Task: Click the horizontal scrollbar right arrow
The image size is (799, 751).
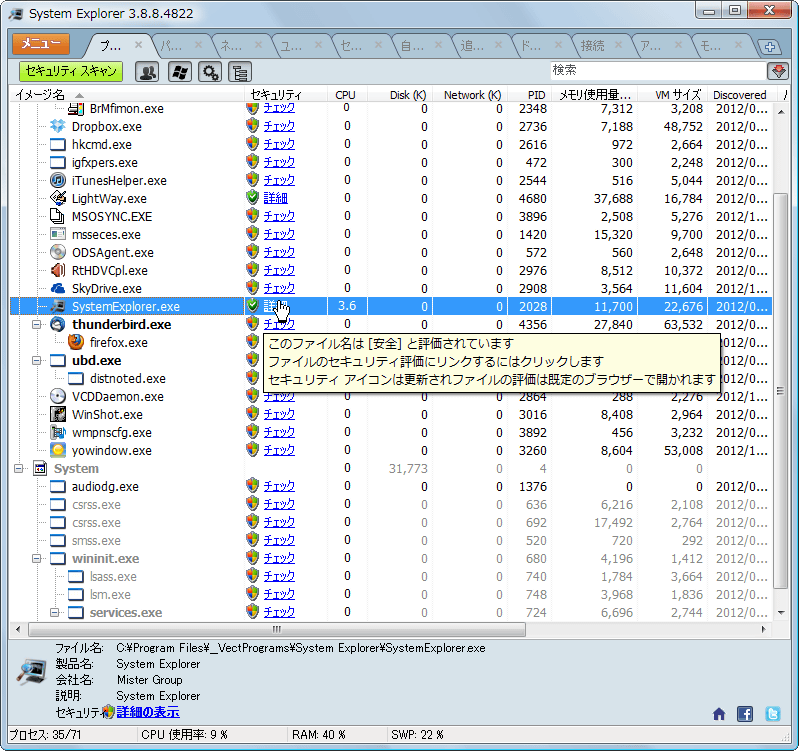Action: (x=763, y=629)
